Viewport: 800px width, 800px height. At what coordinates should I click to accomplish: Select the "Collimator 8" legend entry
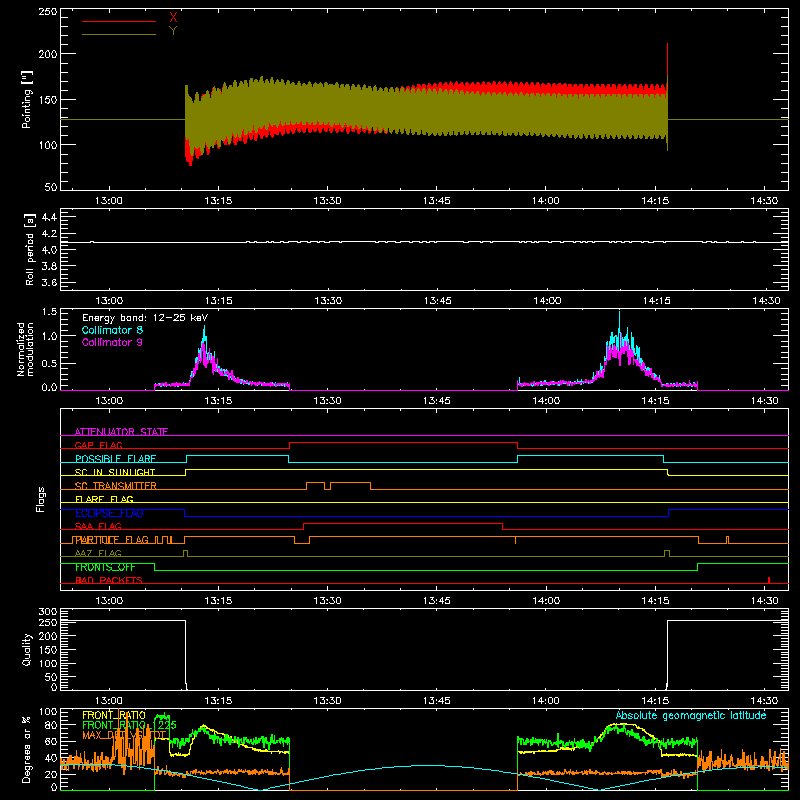coord(112,330)
